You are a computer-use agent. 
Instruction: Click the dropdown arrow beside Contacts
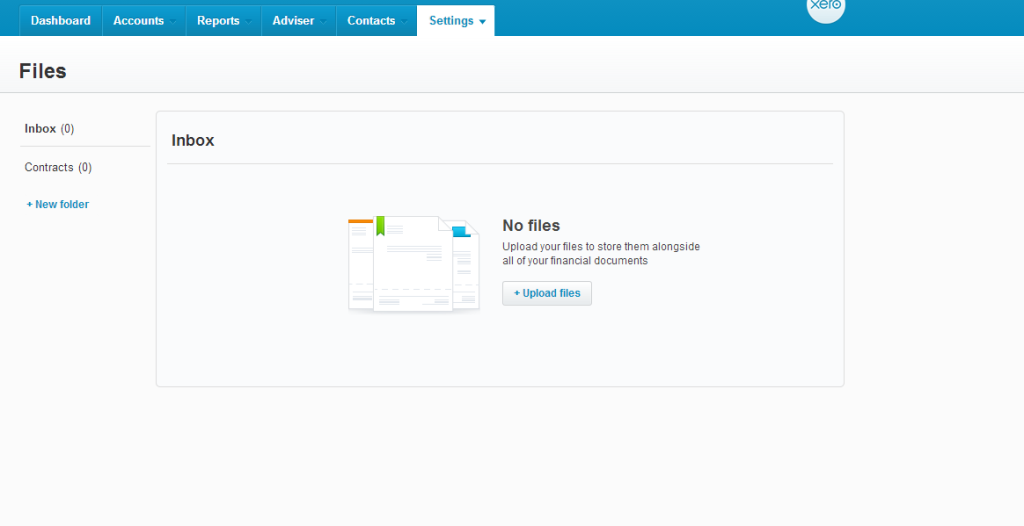[404, 22]
